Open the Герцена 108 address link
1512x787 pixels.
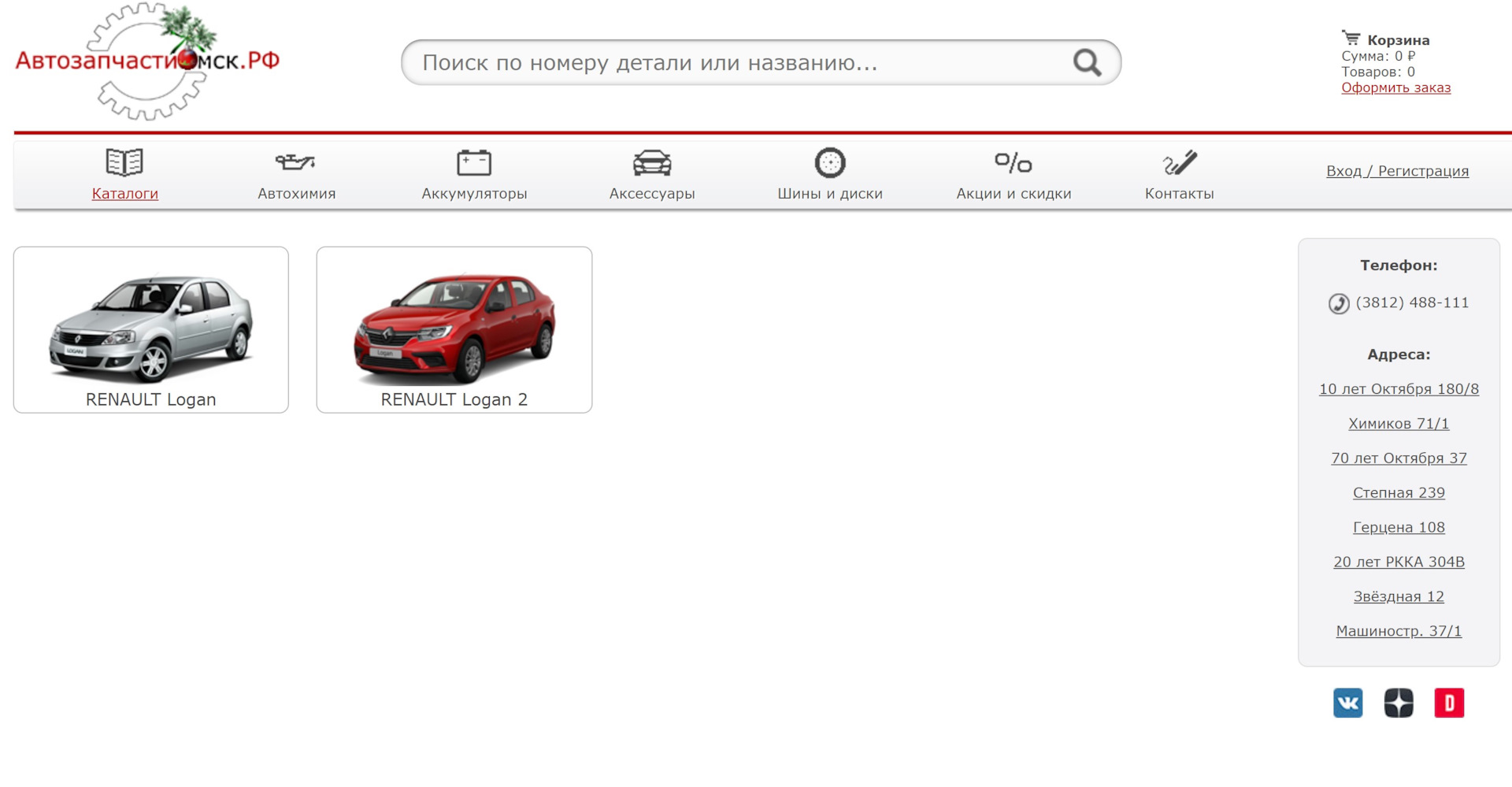pyautogui.click(x=1399, y=527)
